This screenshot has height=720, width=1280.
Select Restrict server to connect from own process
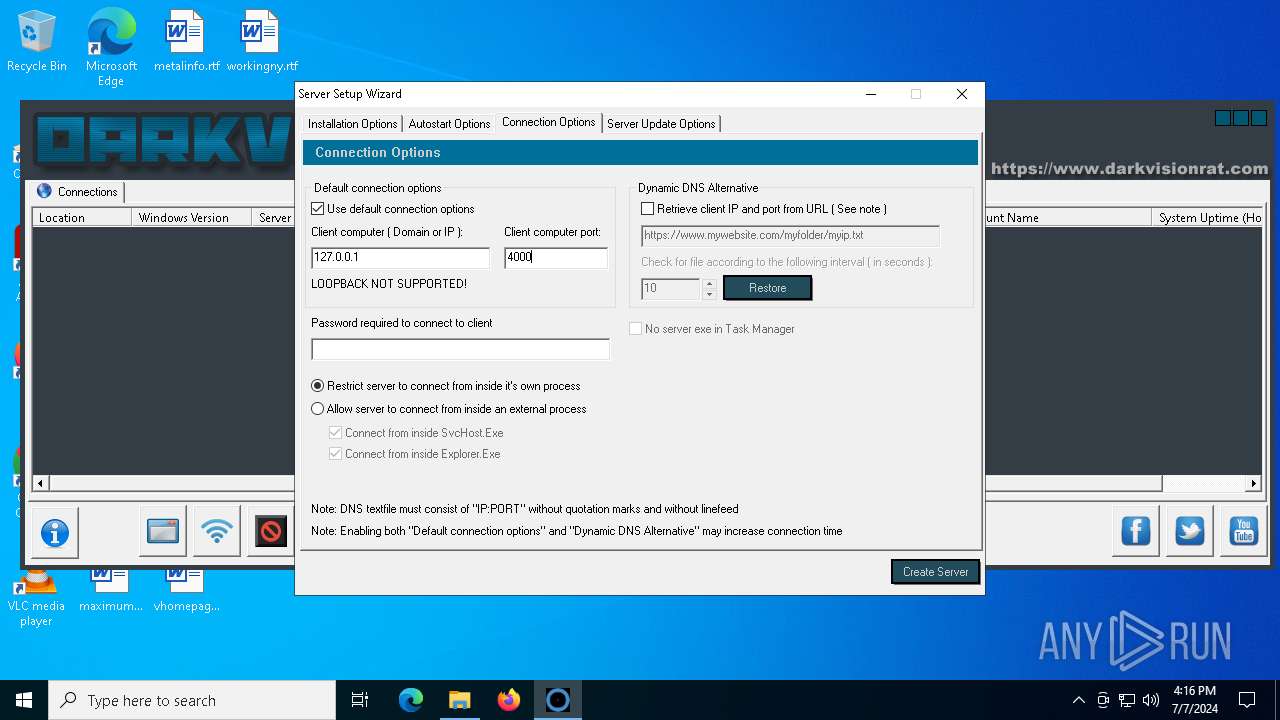pyautogui.click(x=318, y=386)
